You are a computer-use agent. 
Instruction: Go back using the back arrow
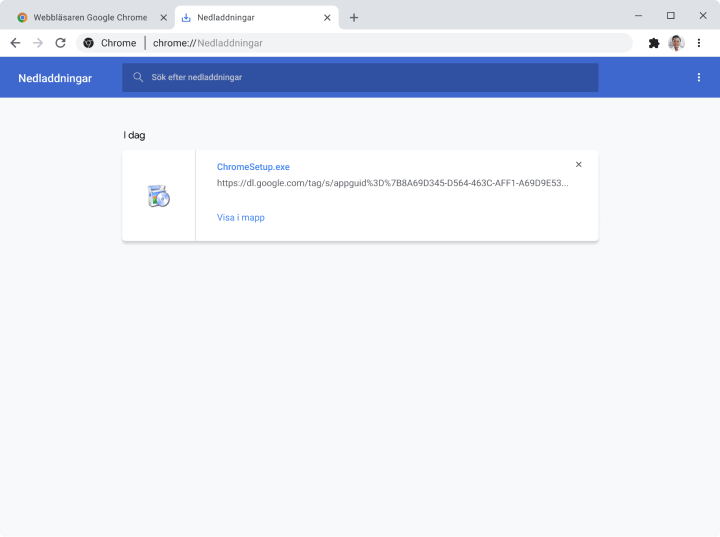point(15,43)
